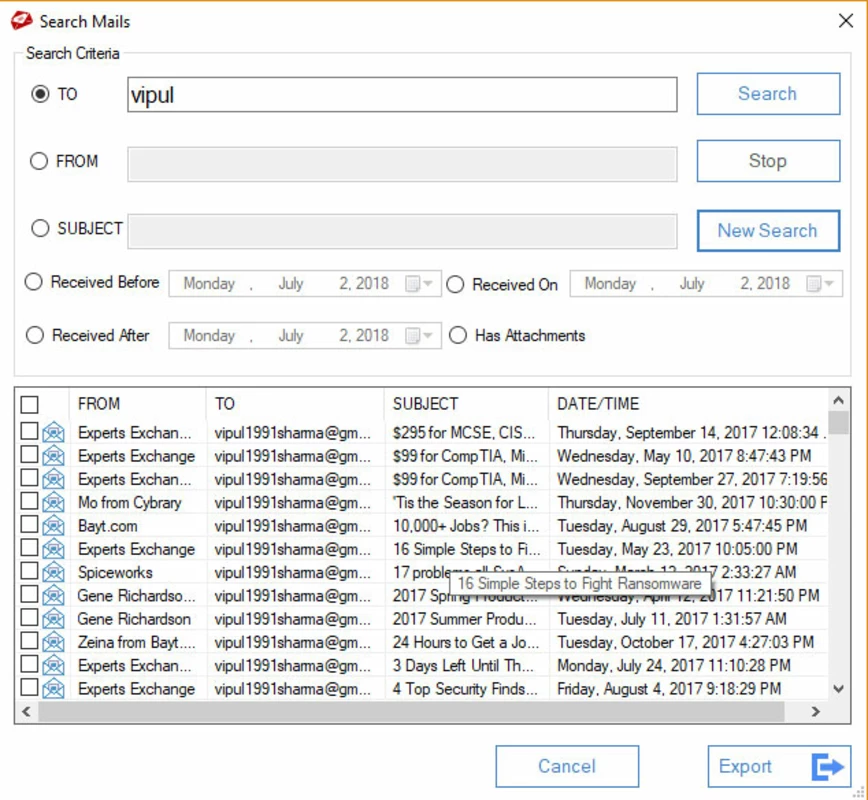The width and height of the screenshot is (868, 800).
Task: Click the vertical scrollbar down arrow
Action: click(x=839, y=689)
